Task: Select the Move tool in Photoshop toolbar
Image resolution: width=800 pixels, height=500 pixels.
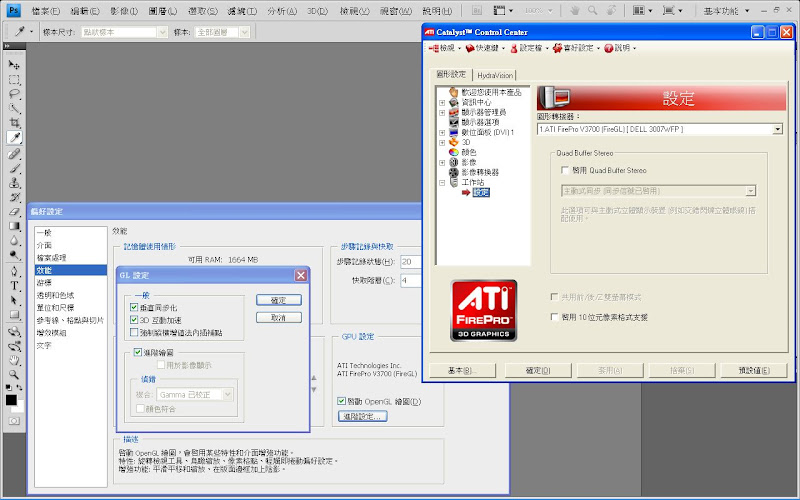Action: [14, 65]
